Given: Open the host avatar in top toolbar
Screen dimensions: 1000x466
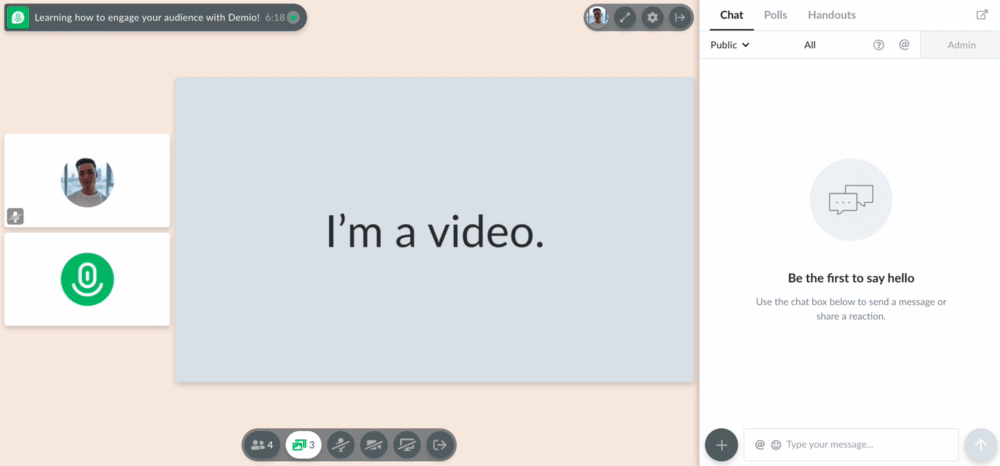Looking at the screenshot, I should click(x=597, y=17).
